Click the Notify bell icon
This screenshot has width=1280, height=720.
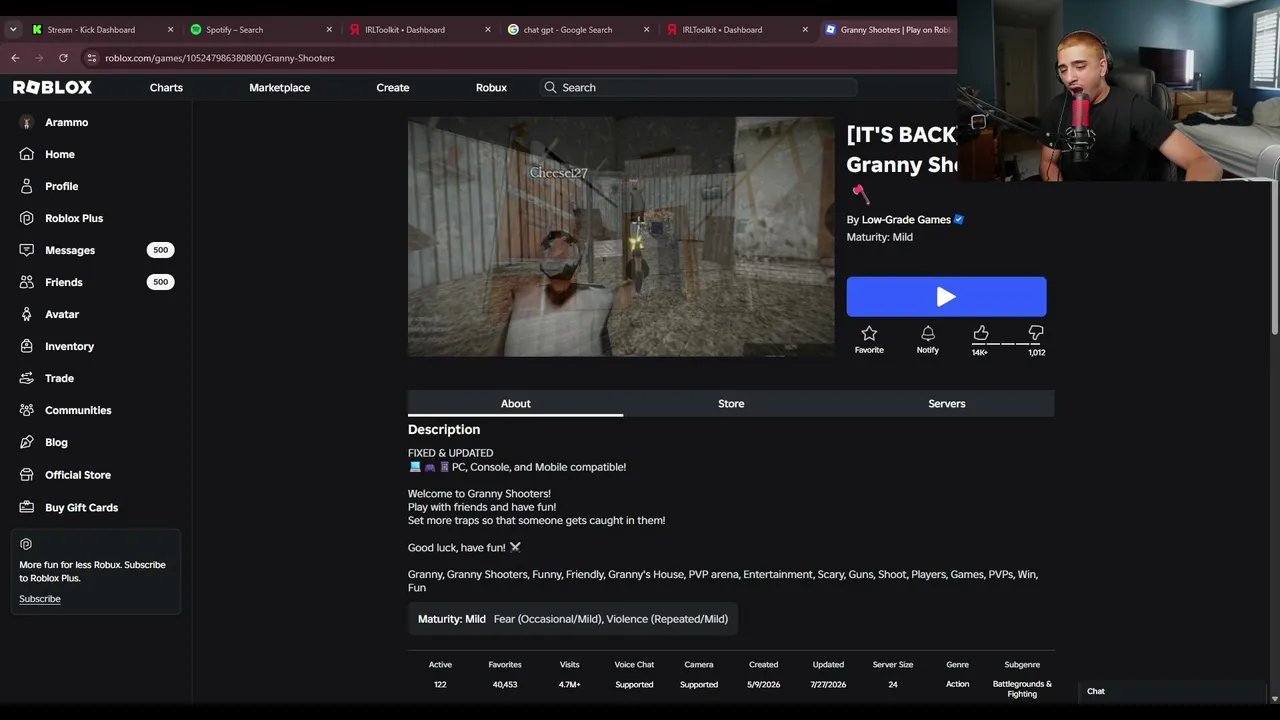(x=928, y=333)
